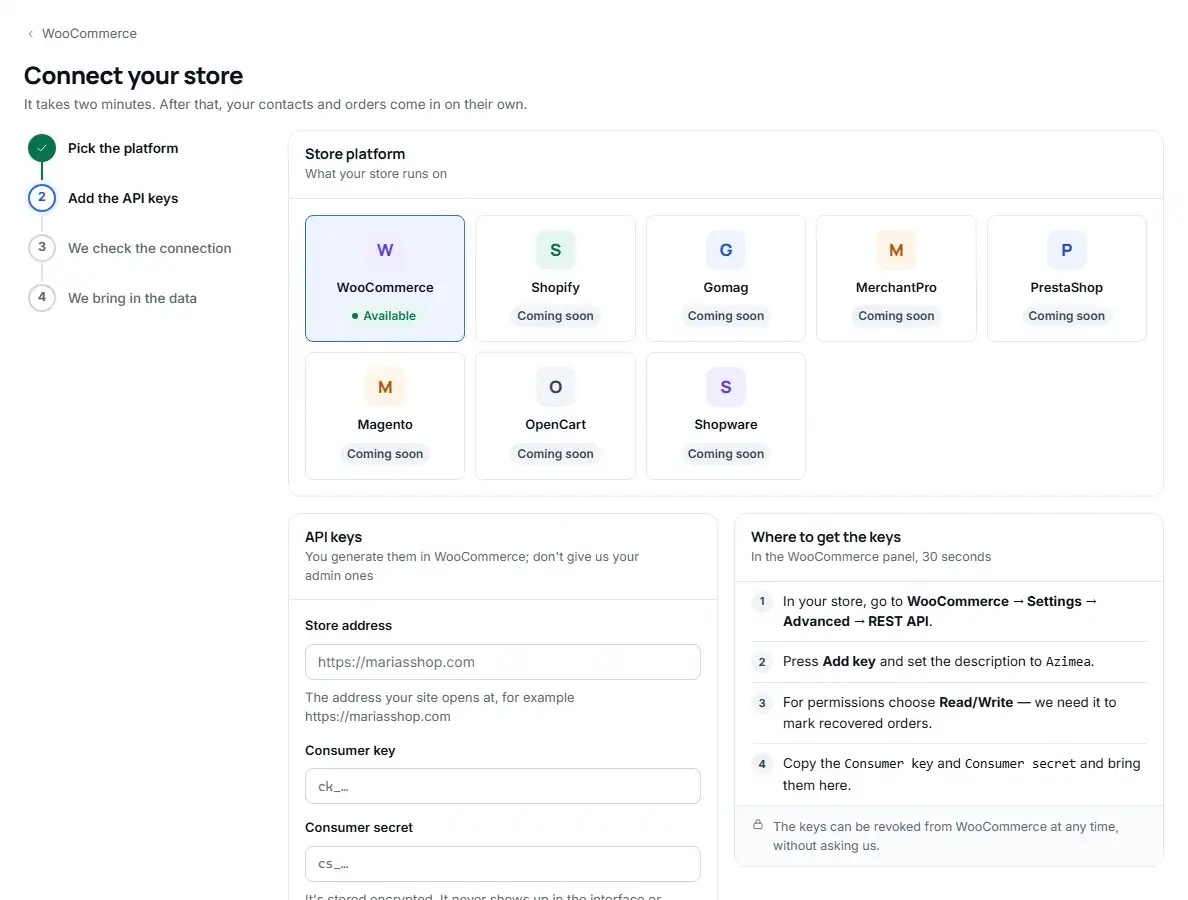Click the Shopware S logo icon

point(726,387)
